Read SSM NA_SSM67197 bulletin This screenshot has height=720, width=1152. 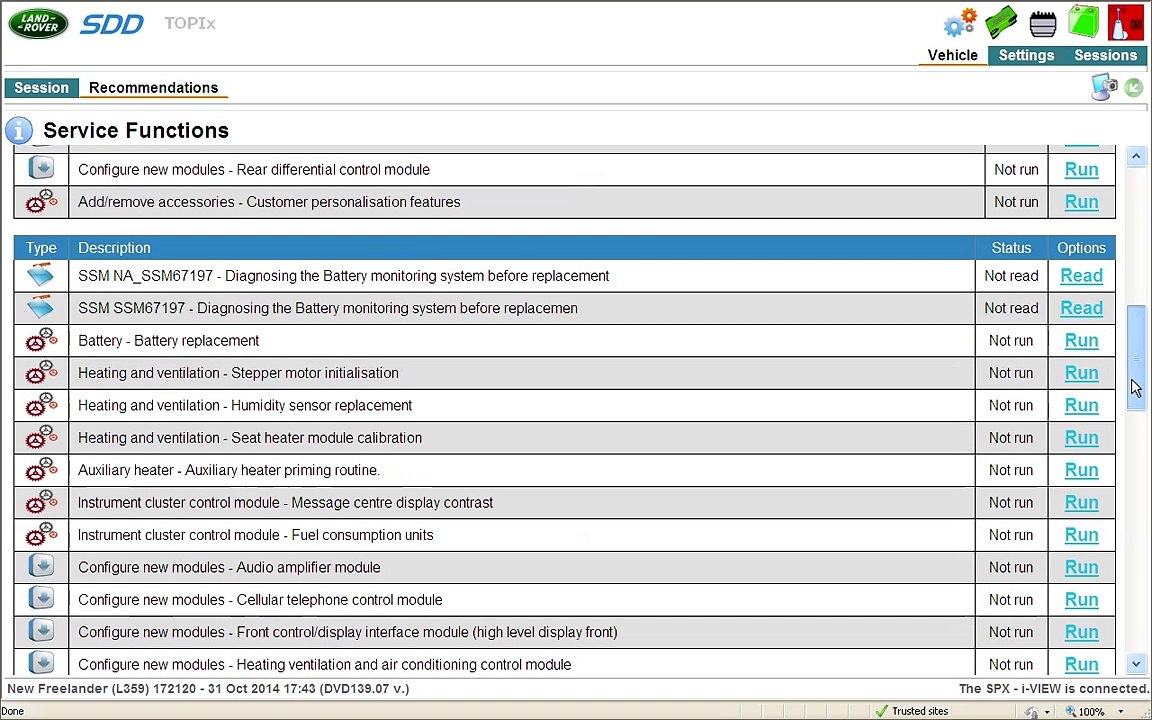point(1081,276)
